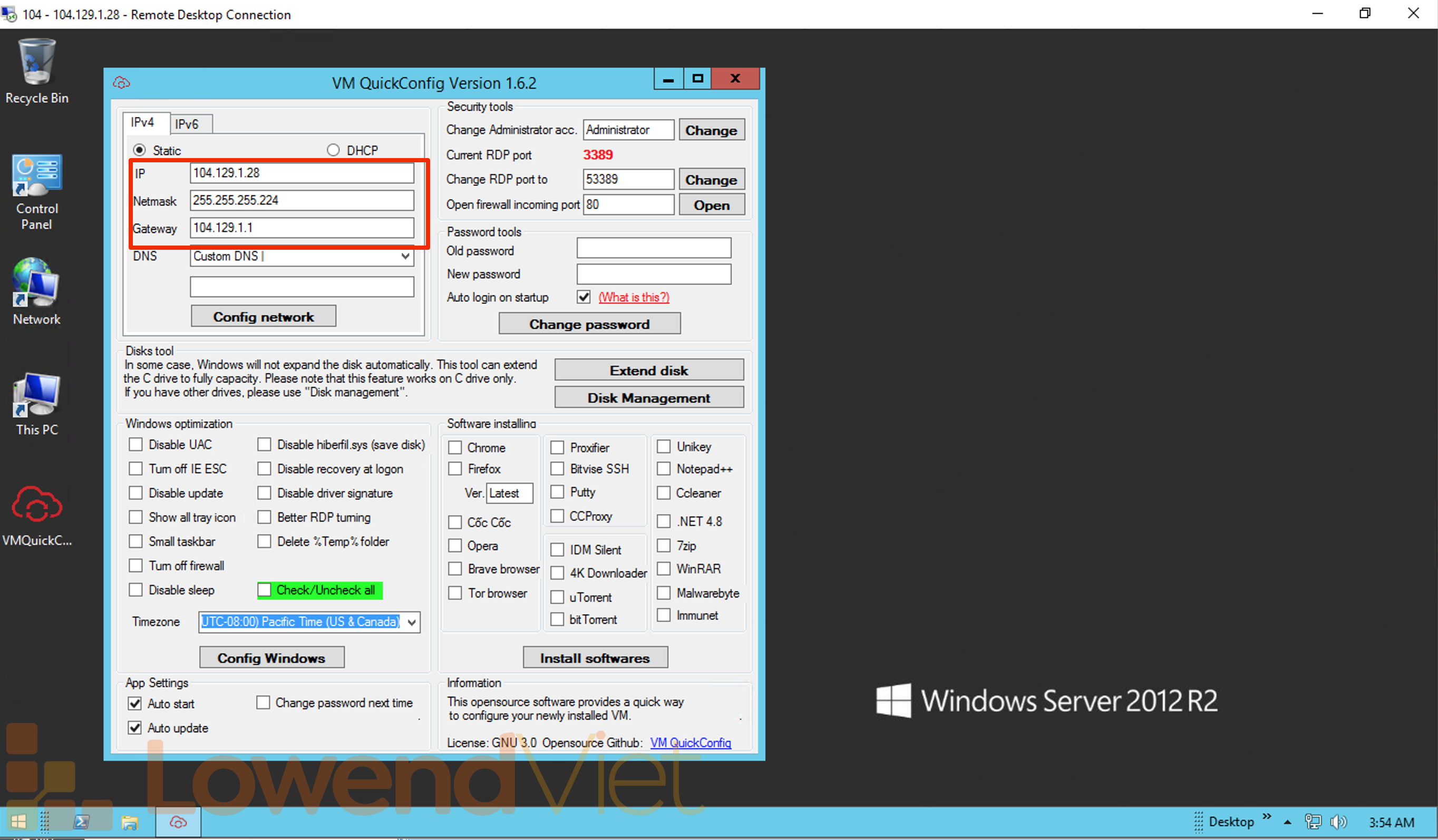Viewport: 1438px width, 840px height.
Task: Switch to the IPv6 tab
Action: point(187,124)
